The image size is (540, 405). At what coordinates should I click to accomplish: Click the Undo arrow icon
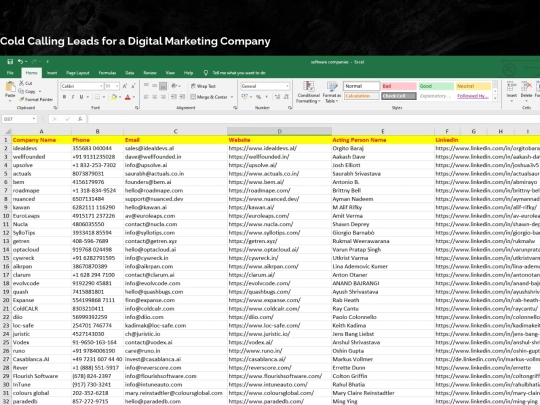[x=20, y=62]
